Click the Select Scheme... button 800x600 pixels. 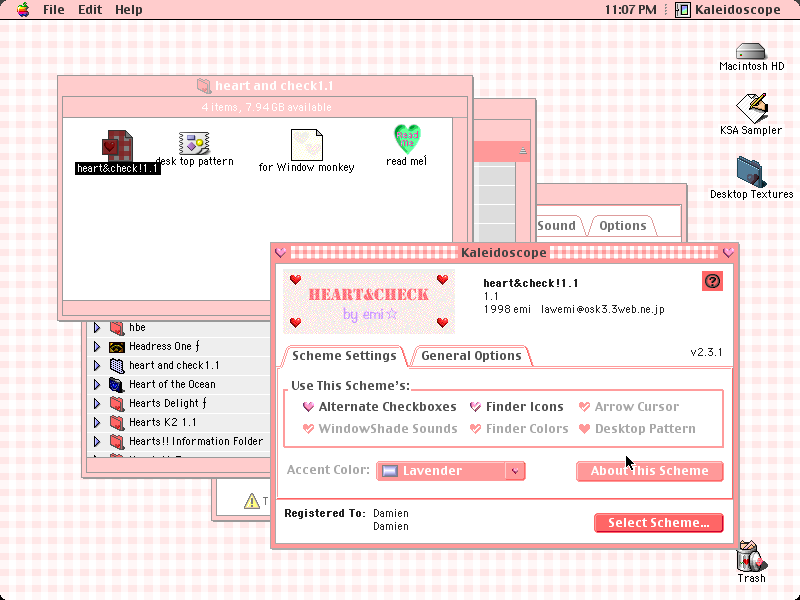click(x=659, y=523)
